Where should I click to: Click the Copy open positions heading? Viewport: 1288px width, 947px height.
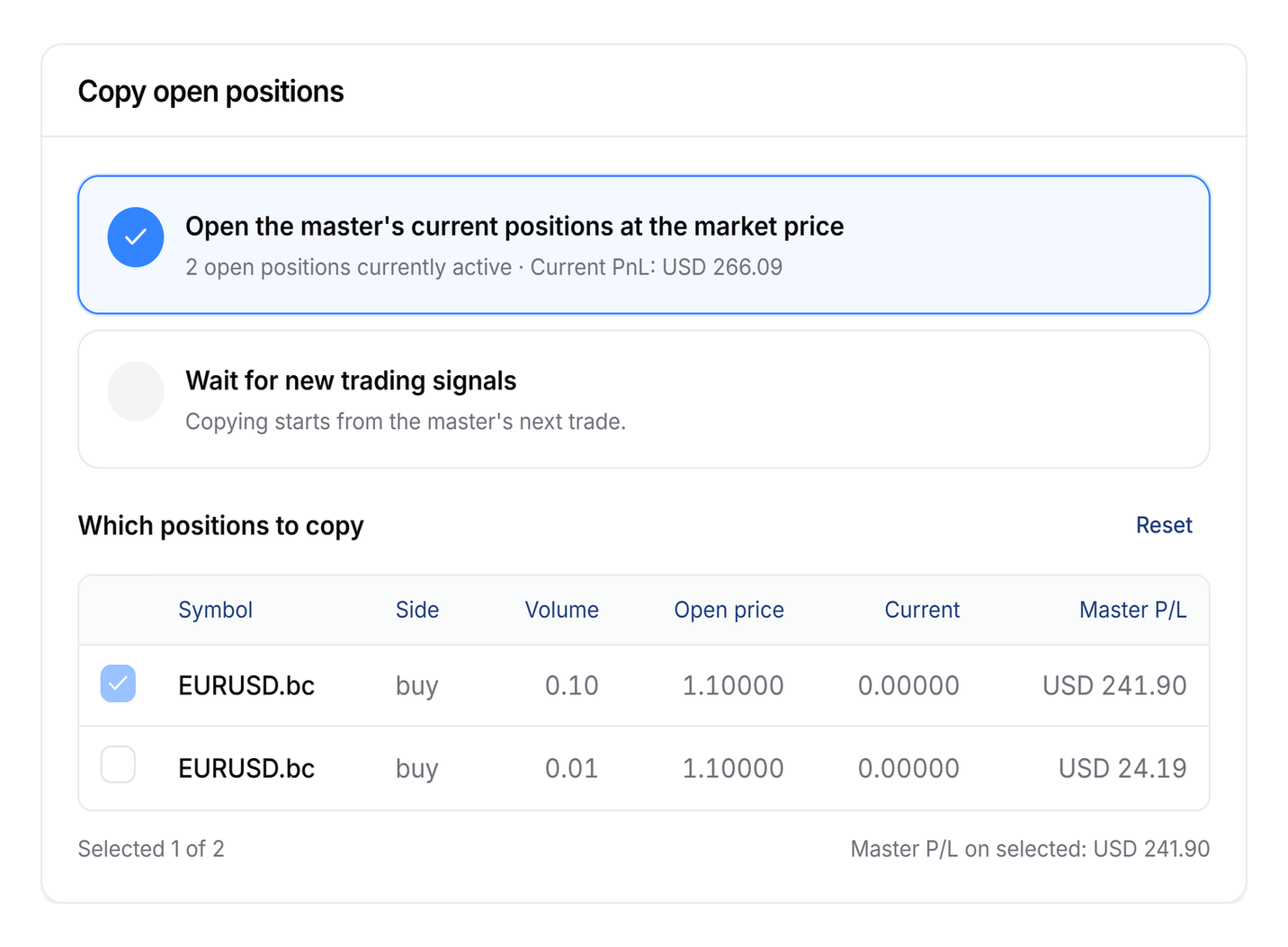(210, 92)
